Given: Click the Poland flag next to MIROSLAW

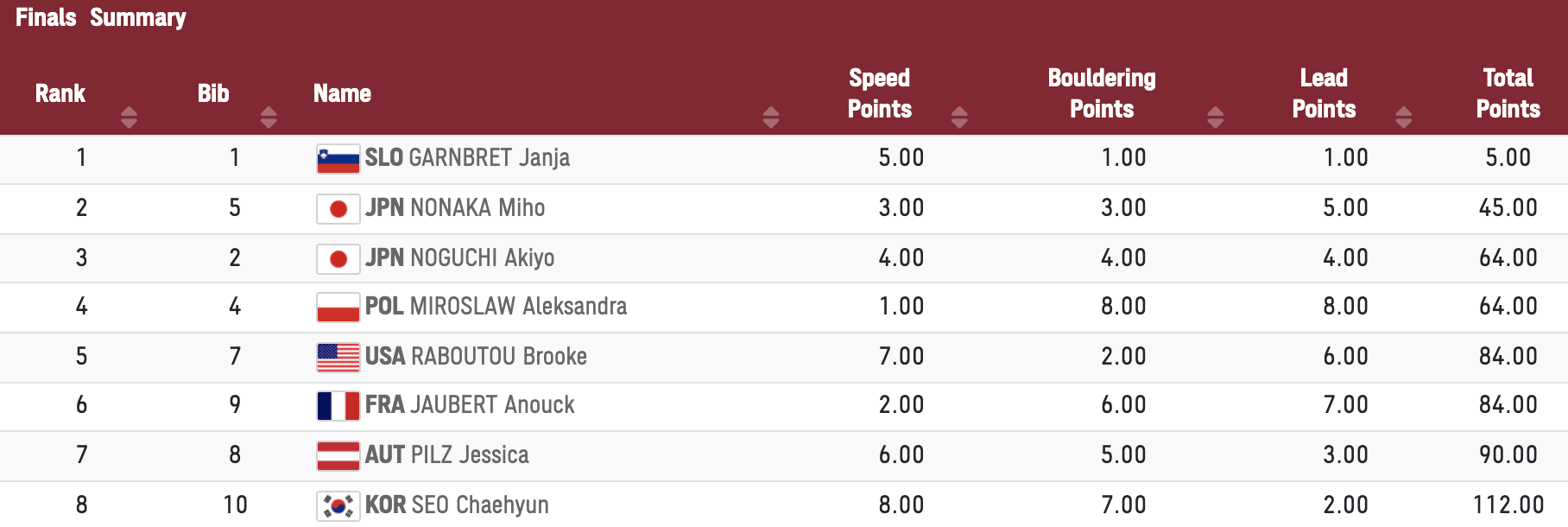Looking at the screenshot, I should (x=338, y=308).
